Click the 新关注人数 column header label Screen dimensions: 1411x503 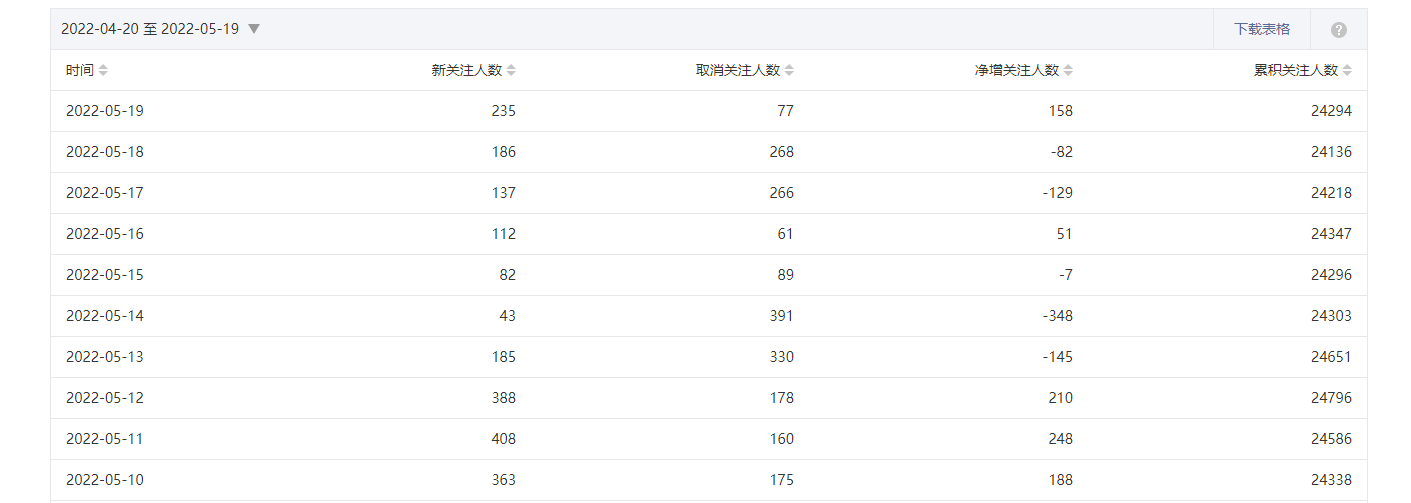pos(467,70)
